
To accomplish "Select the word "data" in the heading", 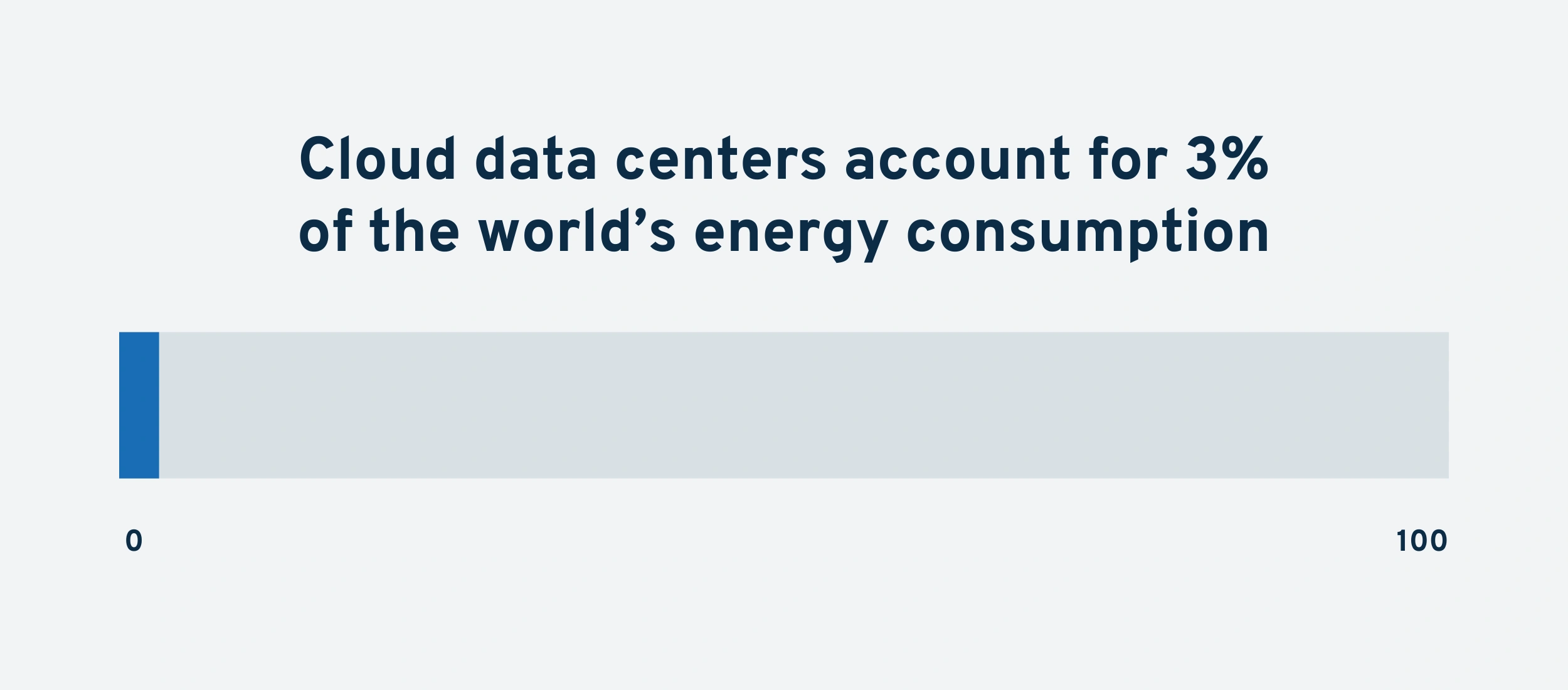I will [x=536, y=159].
